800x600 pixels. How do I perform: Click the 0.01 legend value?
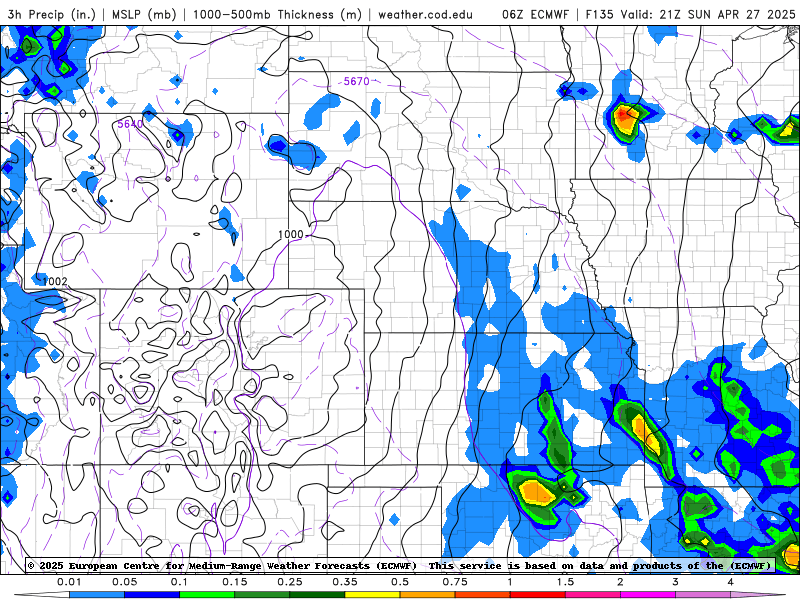pyautogui.click(x=69, y=582)
